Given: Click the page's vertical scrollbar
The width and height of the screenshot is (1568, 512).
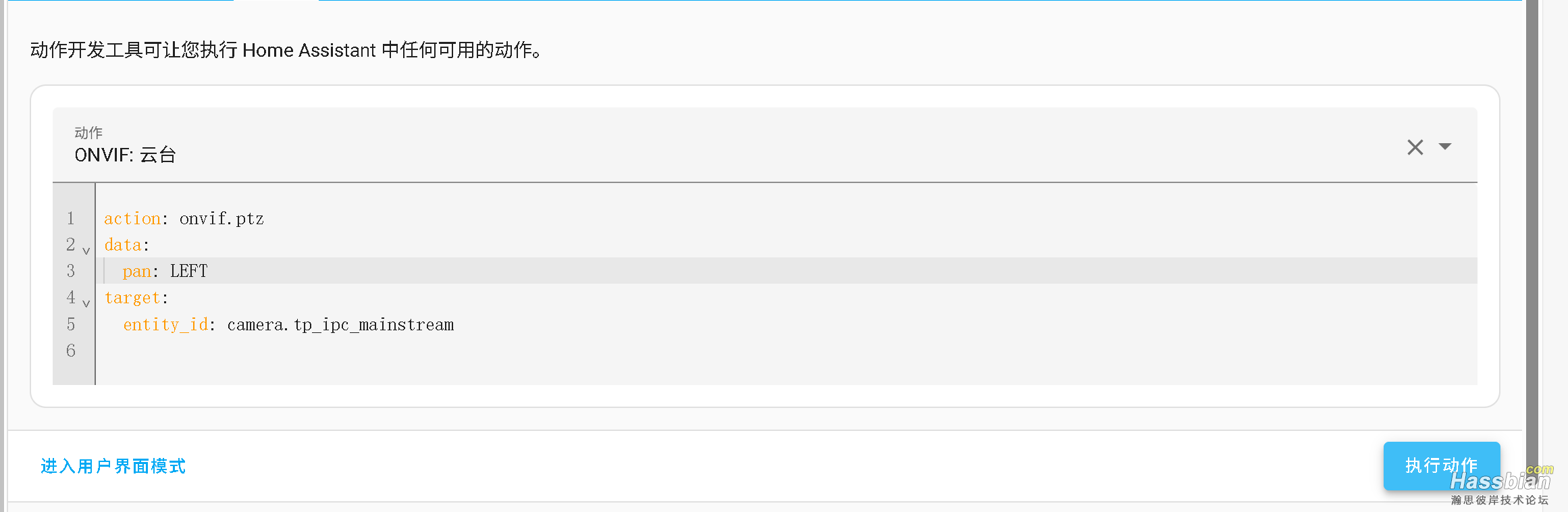Looking at the screenshot, I should (x=1532, y=236).
